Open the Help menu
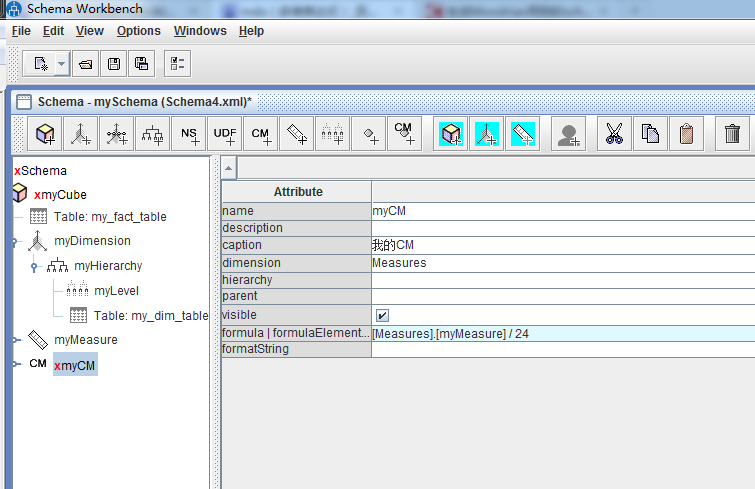Viewport: 755px width, 489px height. pyautogui.click(x=251, y=31)
